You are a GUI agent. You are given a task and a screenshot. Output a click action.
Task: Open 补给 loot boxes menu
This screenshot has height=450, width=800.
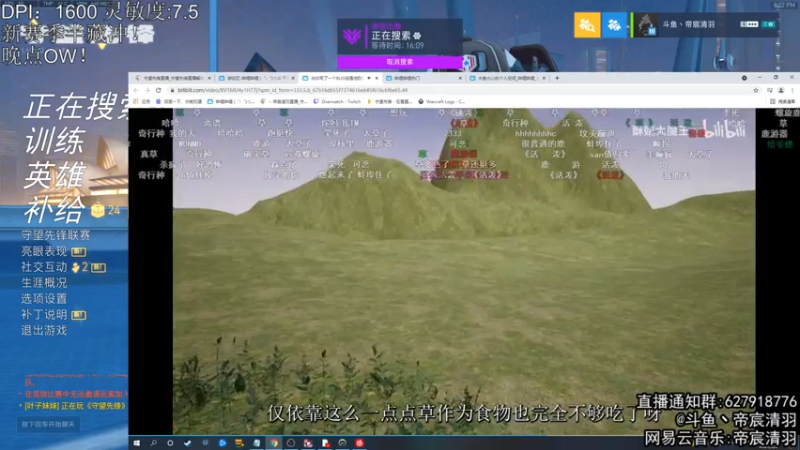(x=55, y=209)
